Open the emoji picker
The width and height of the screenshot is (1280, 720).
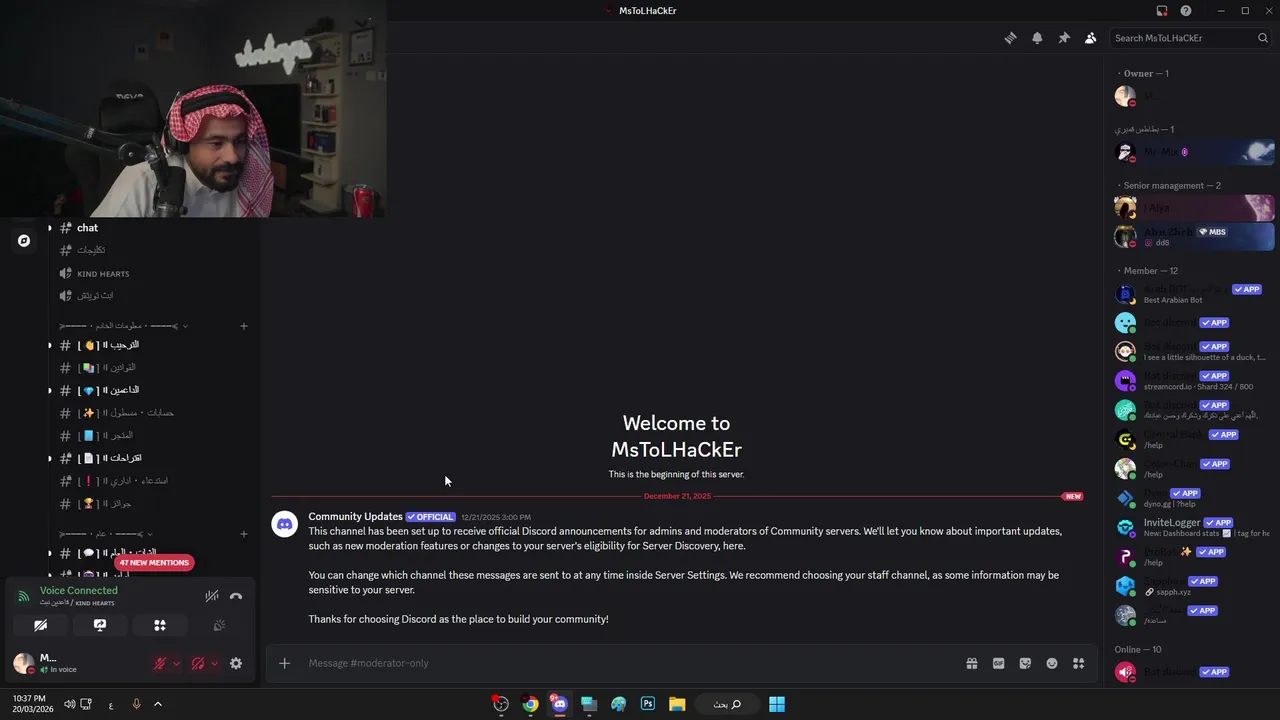1052,663
